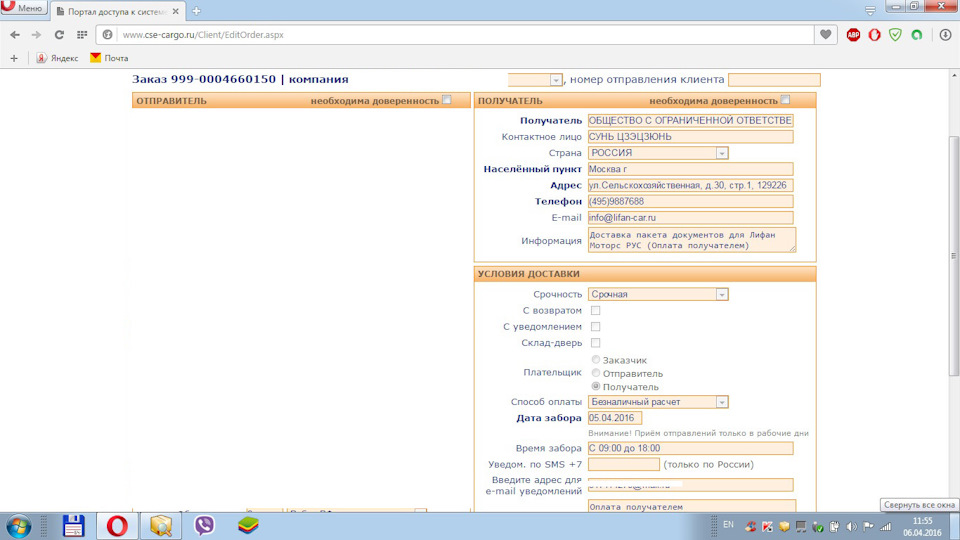Open the Speed Dial grid icon

[82, 35]
